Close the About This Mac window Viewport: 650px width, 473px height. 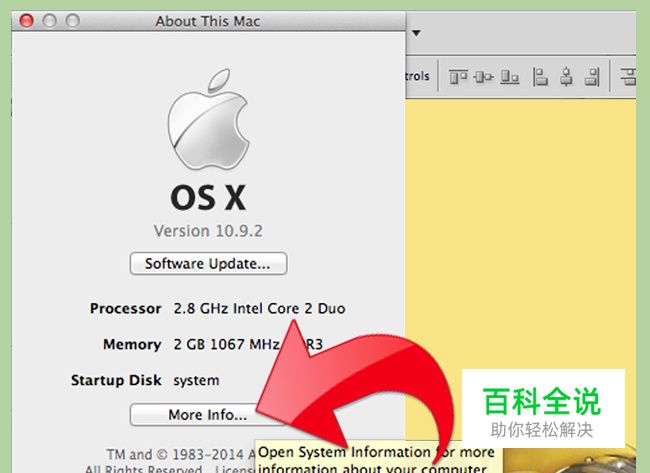point(27,20)
